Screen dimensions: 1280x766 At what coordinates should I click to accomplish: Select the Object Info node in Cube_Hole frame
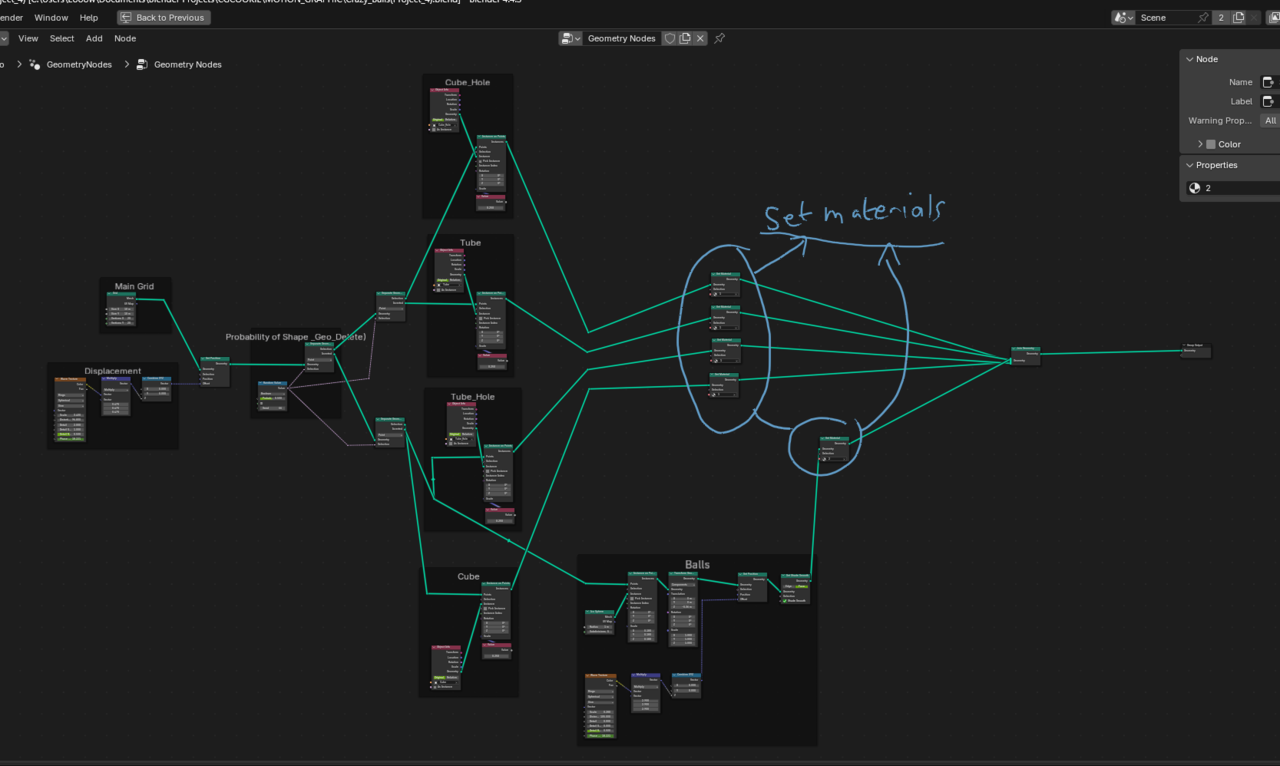point(445,109)
